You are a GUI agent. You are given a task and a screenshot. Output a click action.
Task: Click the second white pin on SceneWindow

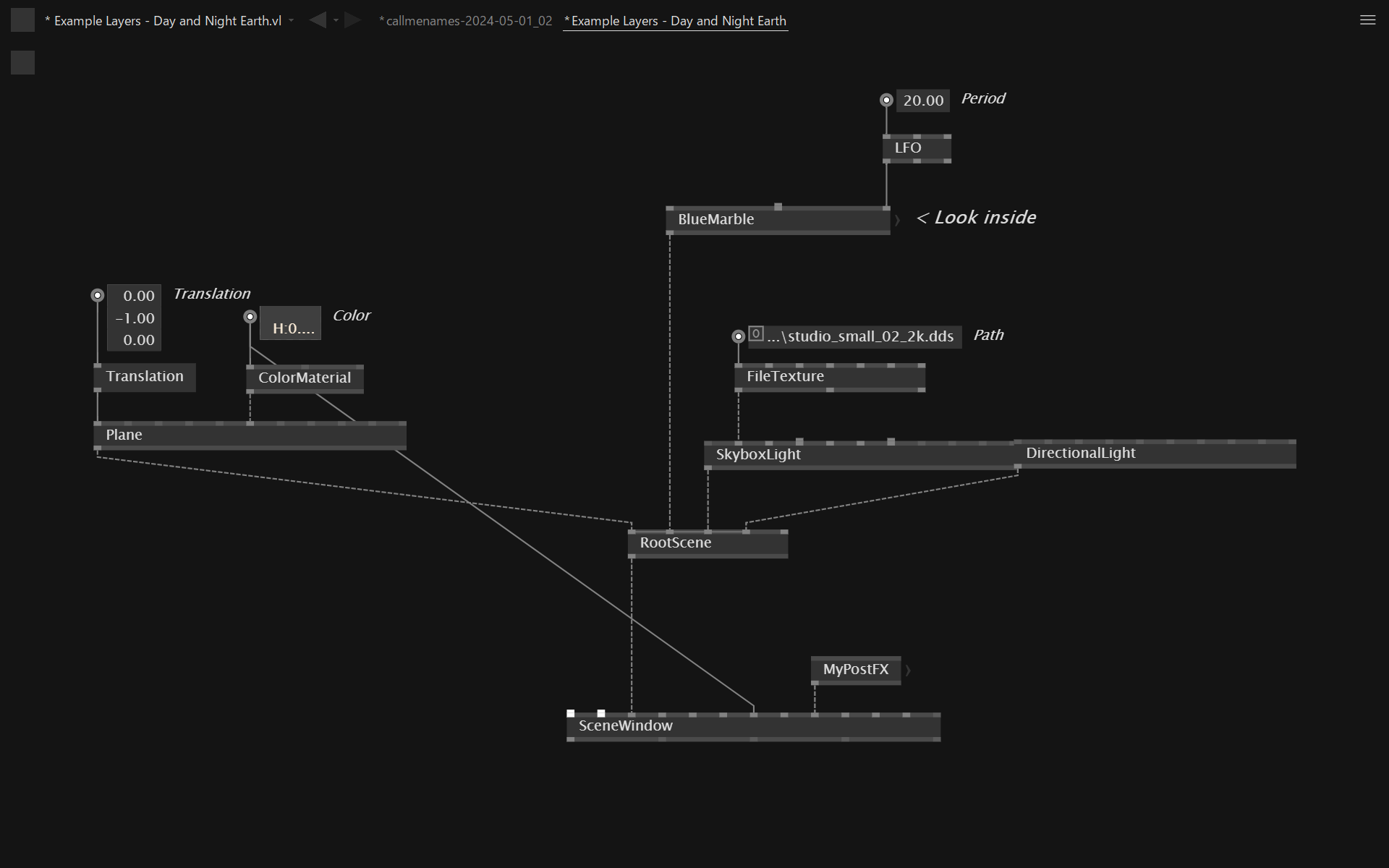[601, 713]
